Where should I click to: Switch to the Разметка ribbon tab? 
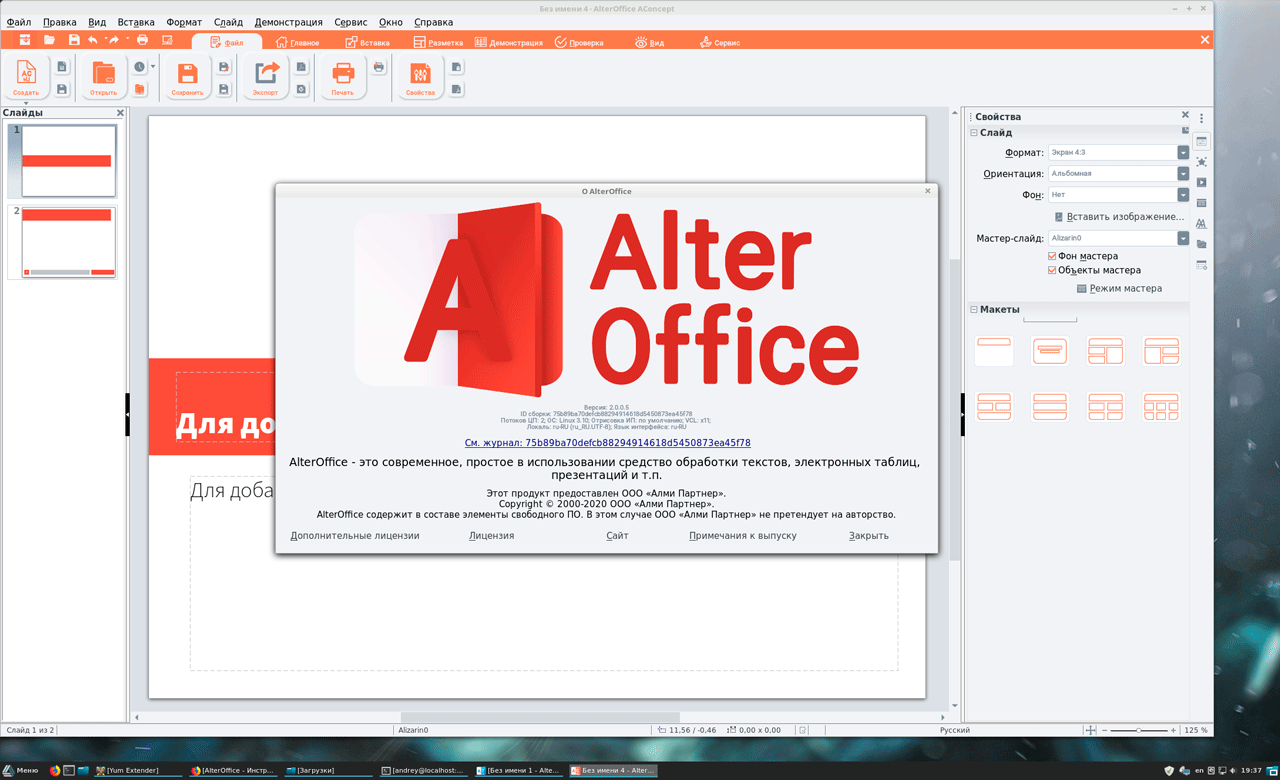(438, 43)
